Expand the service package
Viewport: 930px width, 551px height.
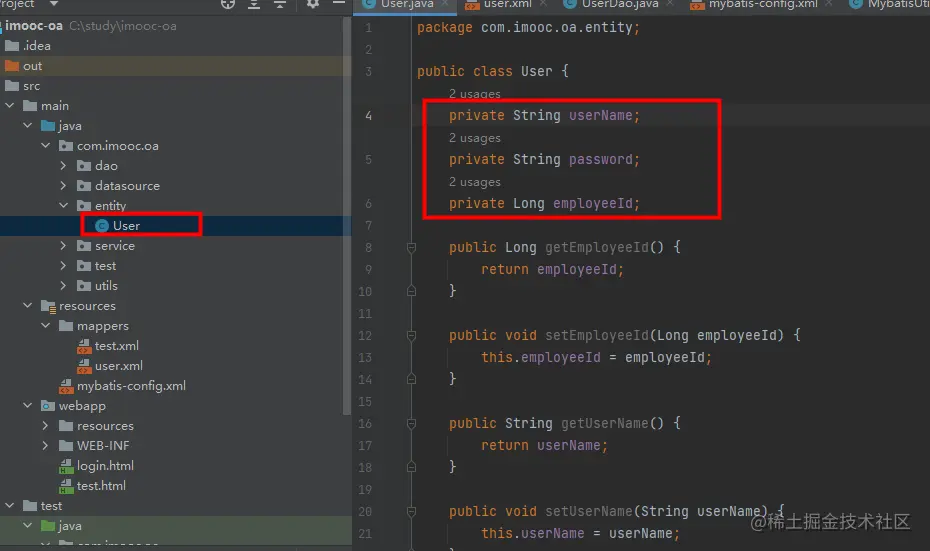click(x=63, y=246)
